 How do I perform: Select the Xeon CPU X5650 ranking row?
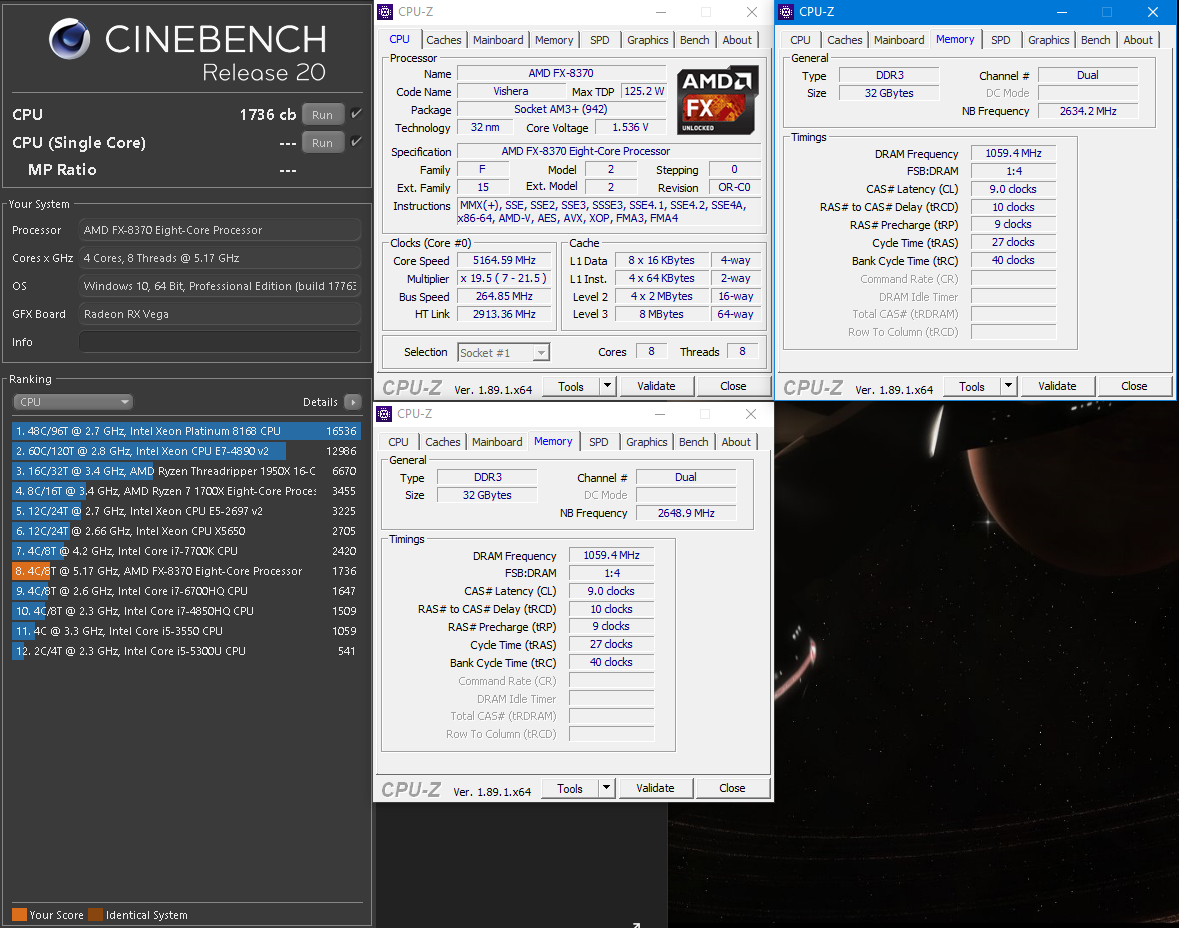click(186, 531)
